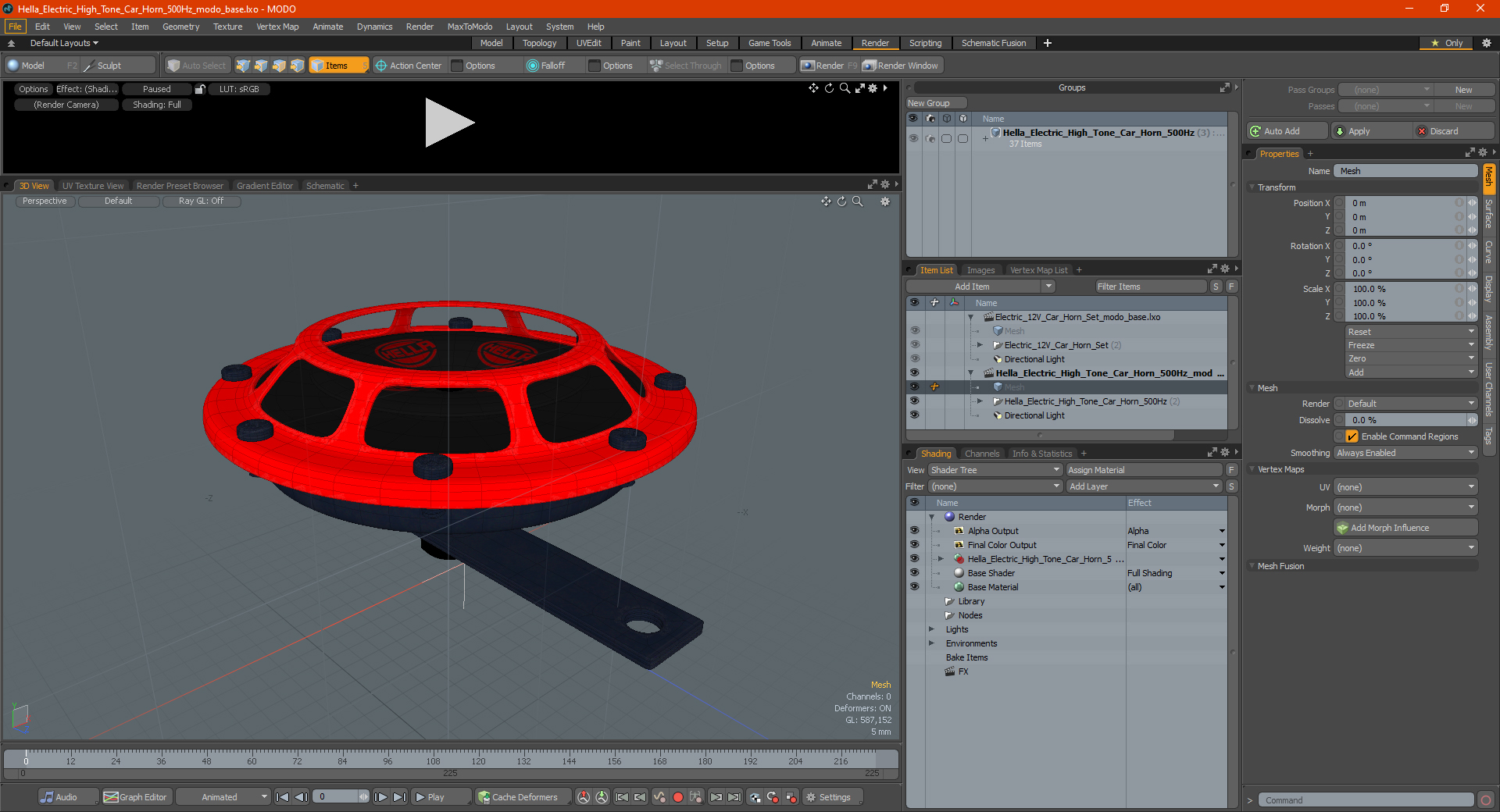This screenshot has height=812, width=1500.
Task: Click the render preview play arrow
Action: (x=449, y=123)
